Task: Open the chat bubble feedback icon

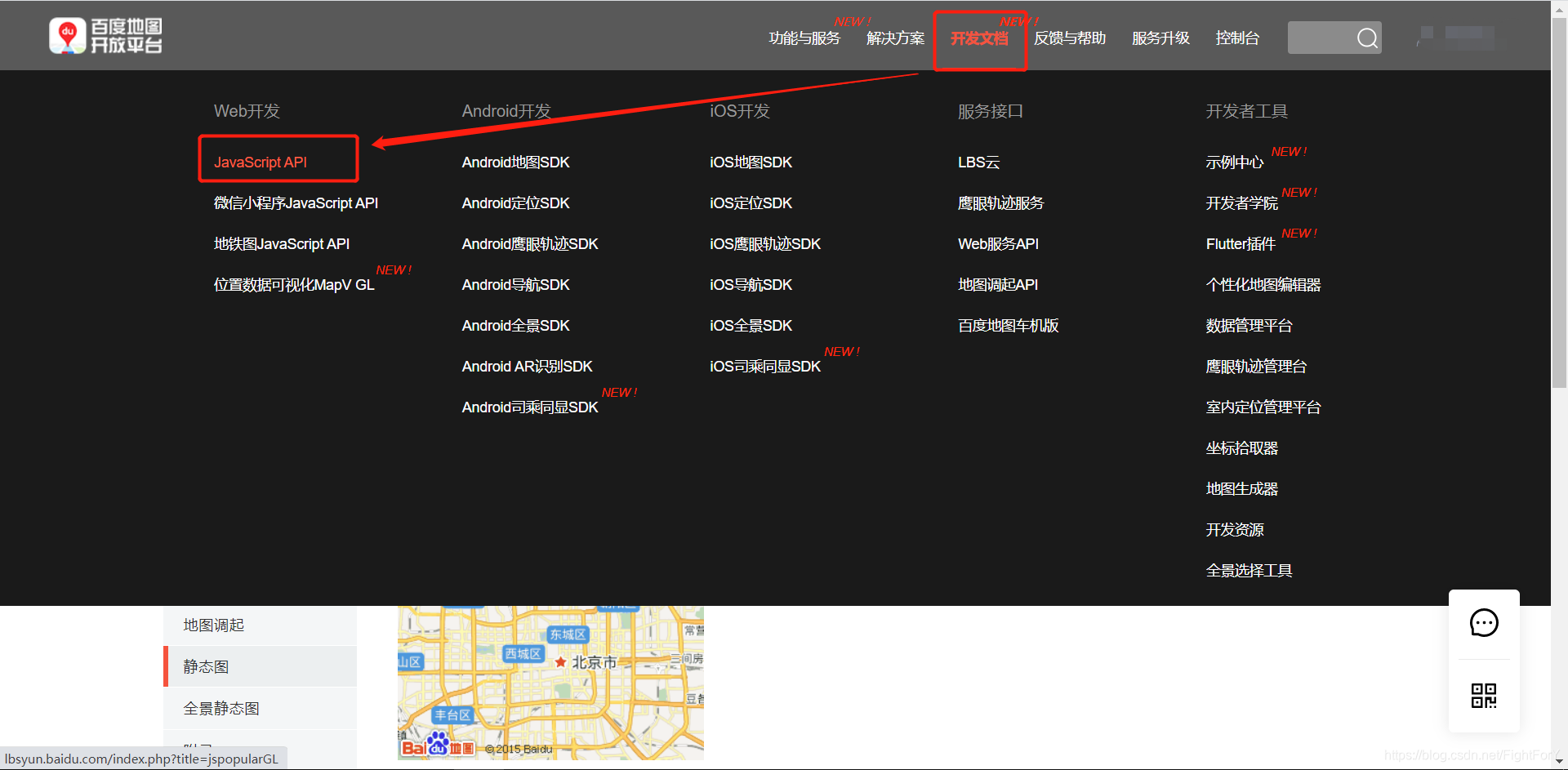Action: click(x=1484, y=623)
